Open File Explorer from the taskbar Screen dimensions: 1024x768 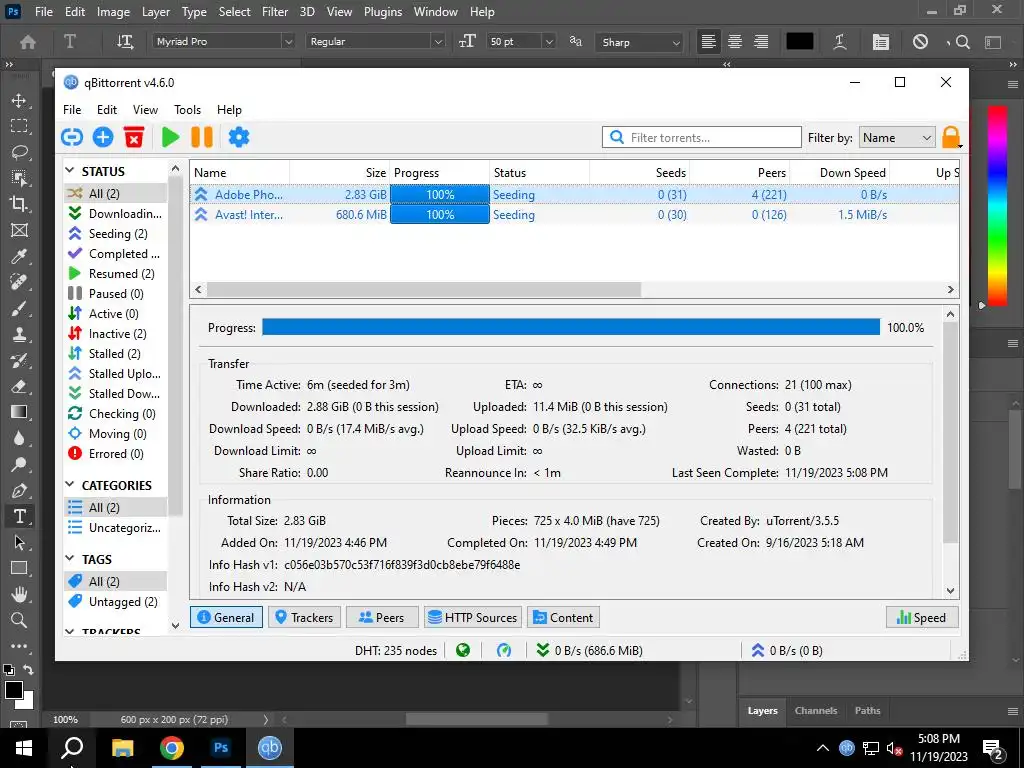[x=122, y=748]
